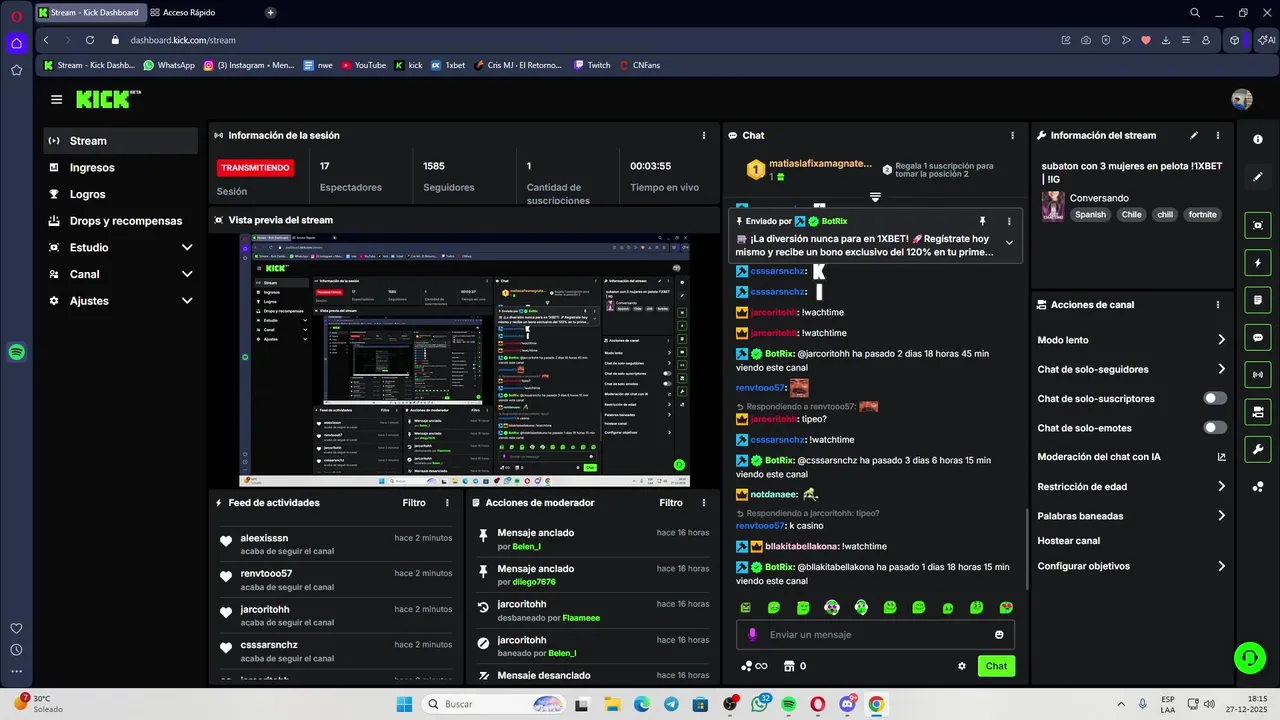This screenshot has width=1280, height=720.
Task: Open the Modo lento options arrow
Action: (x=1221, y=340)
